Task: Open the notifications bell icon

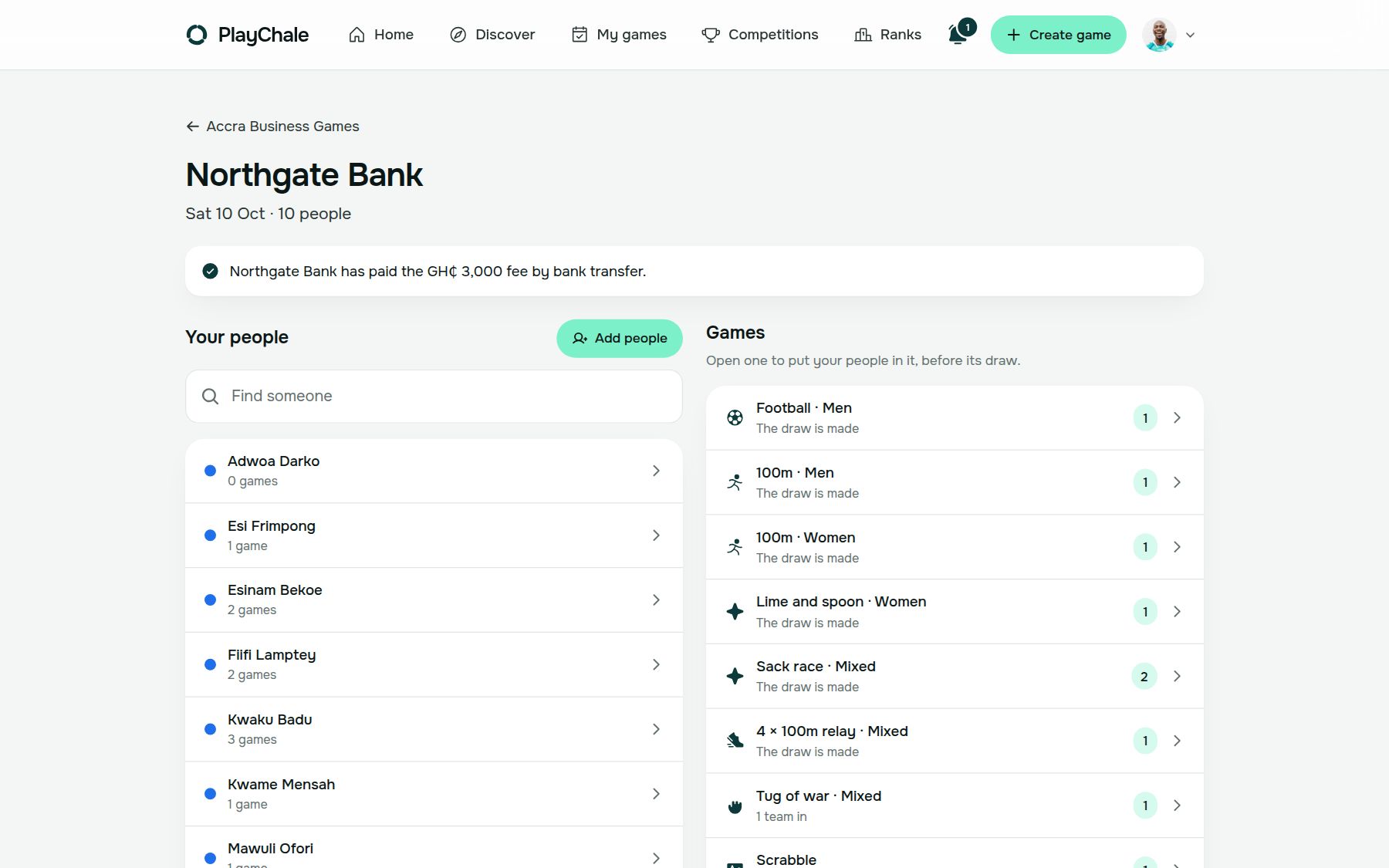Action: (x=958, y=35)
